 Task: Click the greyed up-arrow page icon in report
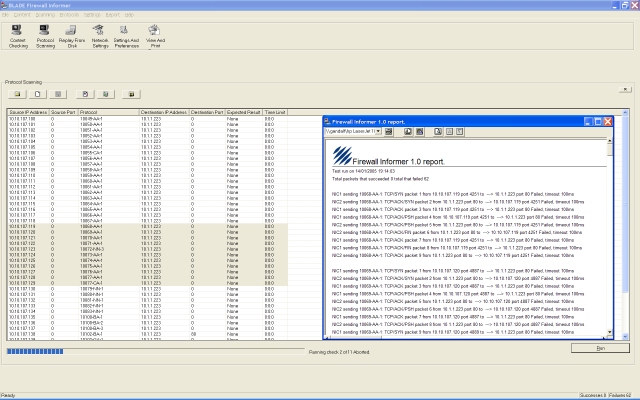click(449, 131)
